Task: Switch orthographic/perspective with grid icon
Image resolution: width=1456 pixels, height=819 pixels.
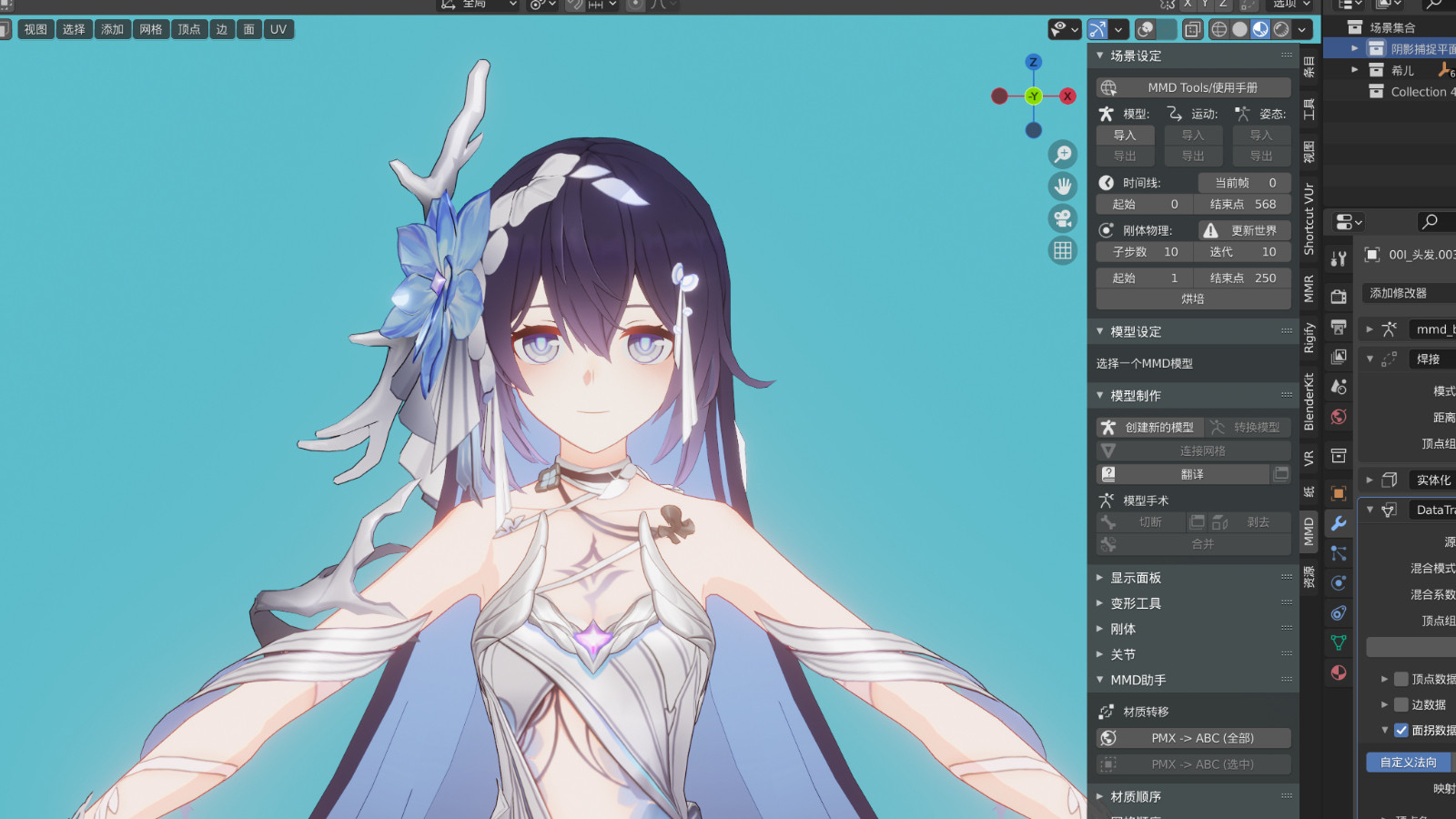Action: pos(1062,250)
